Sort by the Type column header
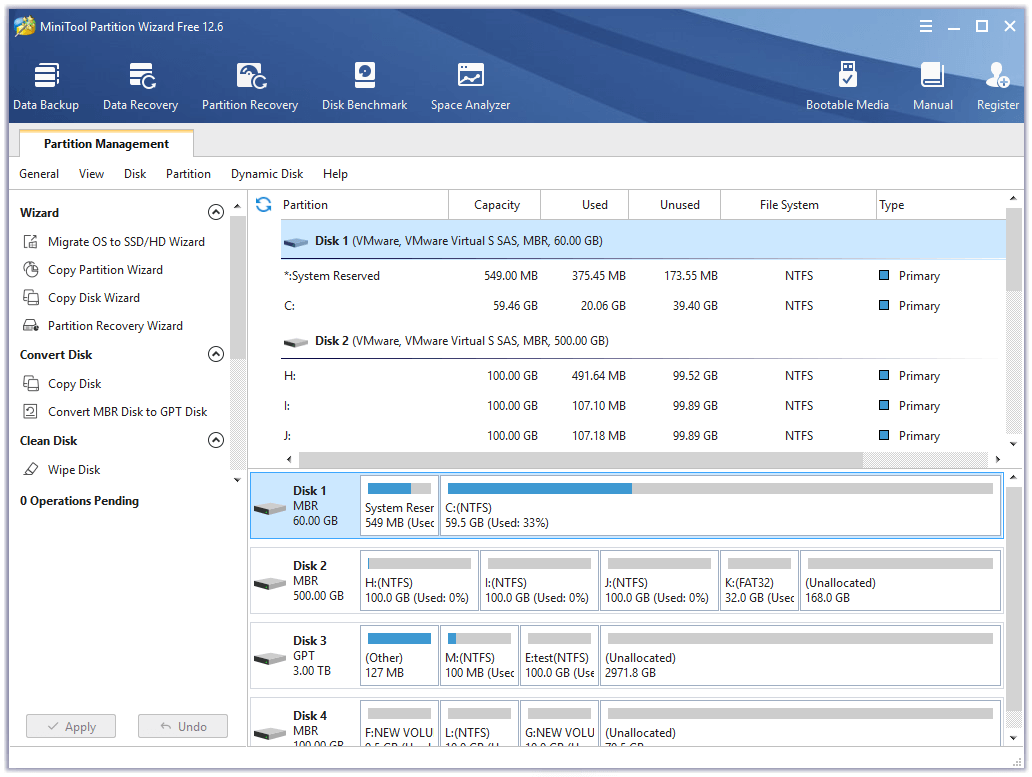Viewport: 1032px width, 777px height. [941, 205]
